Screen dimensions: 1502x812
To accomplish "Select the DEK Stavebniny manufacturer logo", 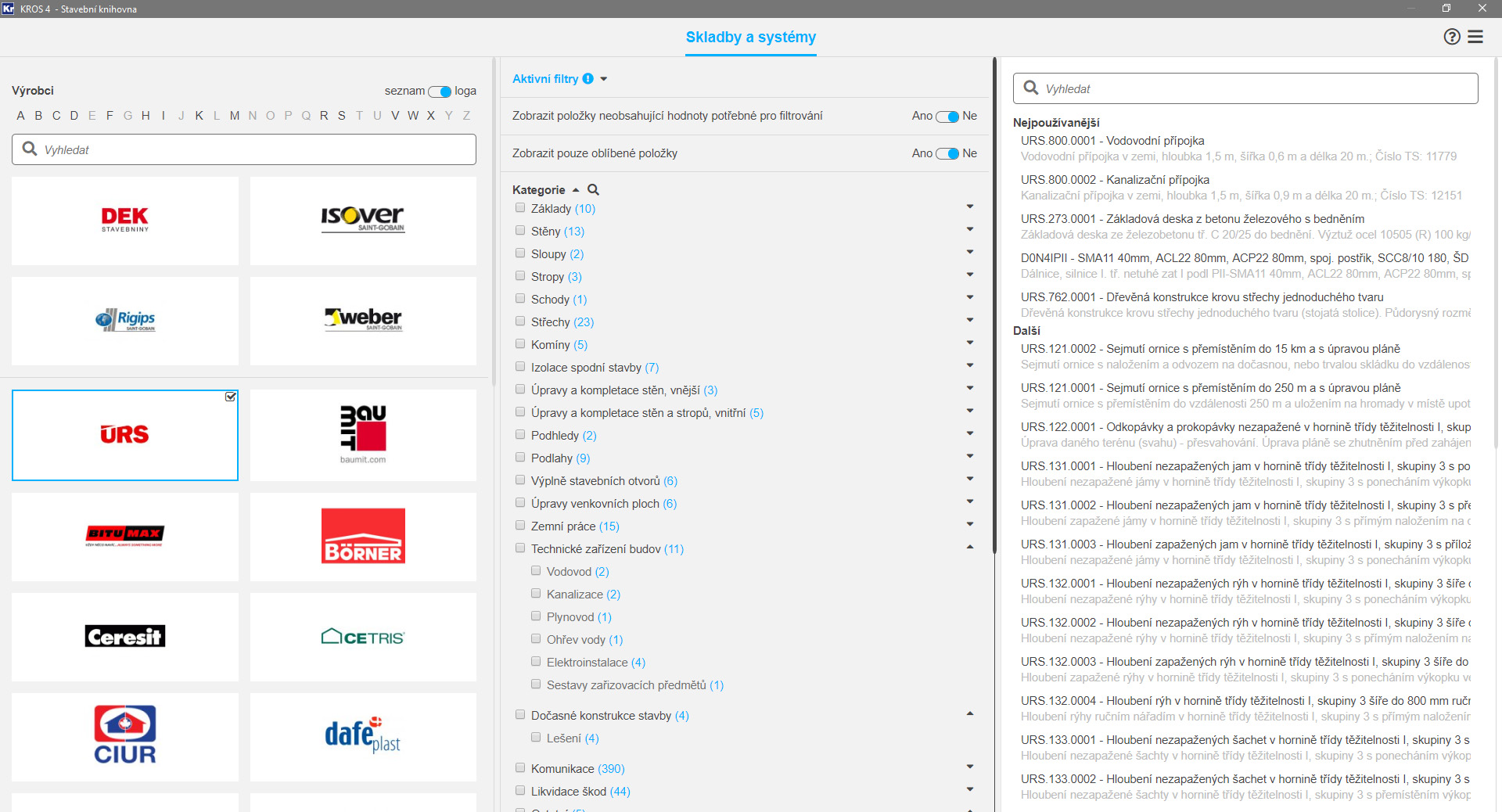I will point(125,220).
